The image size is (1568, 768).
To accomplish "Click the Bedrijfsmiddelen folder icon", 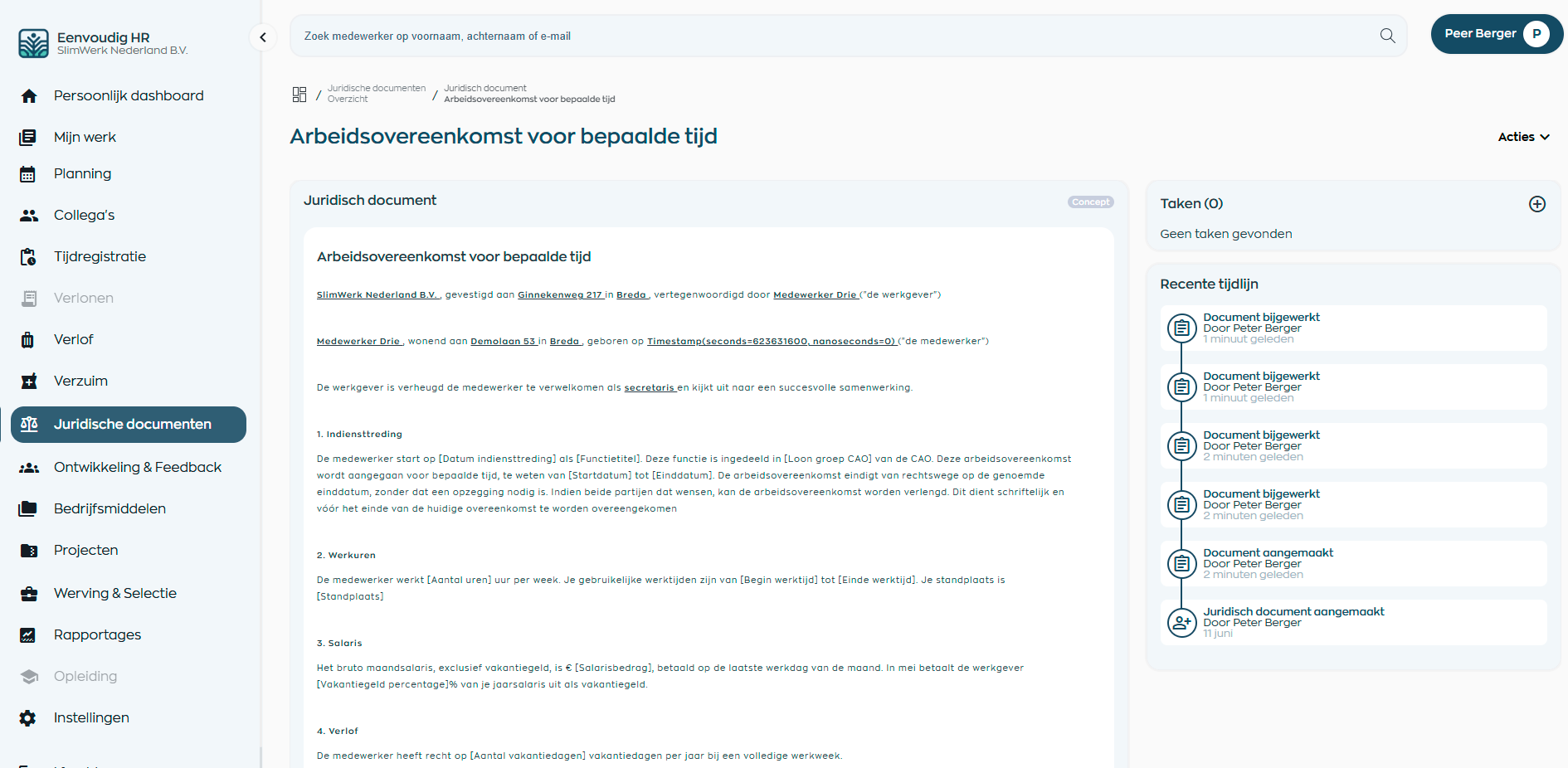I will [29, 508].
